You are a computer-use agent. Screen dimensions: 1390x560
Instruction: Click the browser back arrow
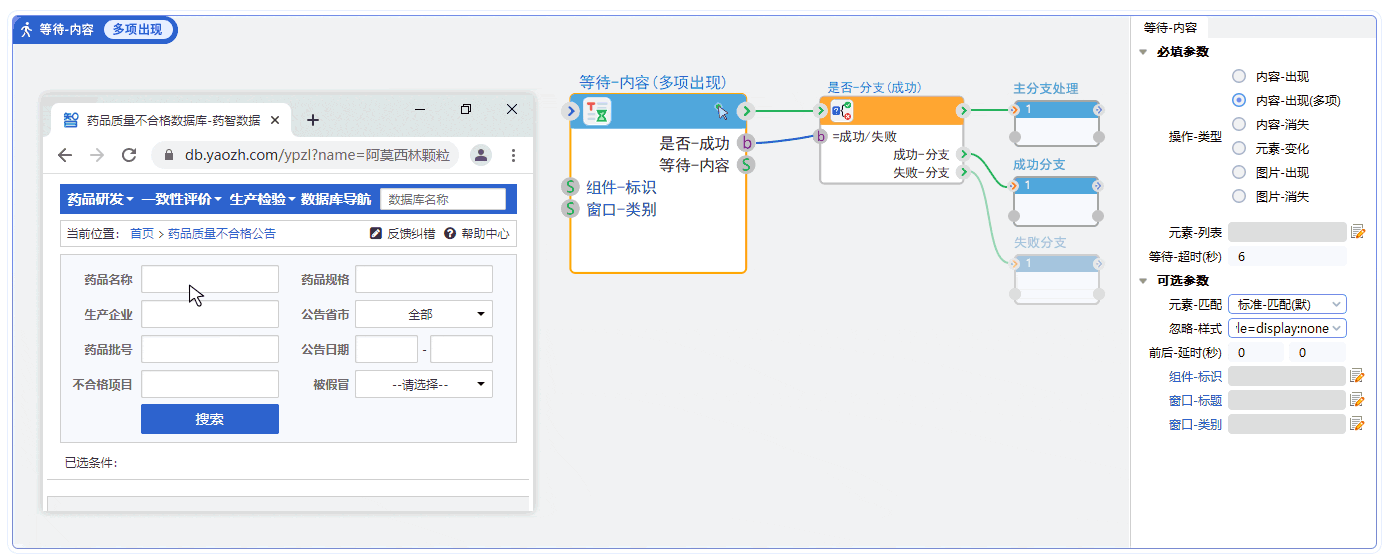coord(65,155)
